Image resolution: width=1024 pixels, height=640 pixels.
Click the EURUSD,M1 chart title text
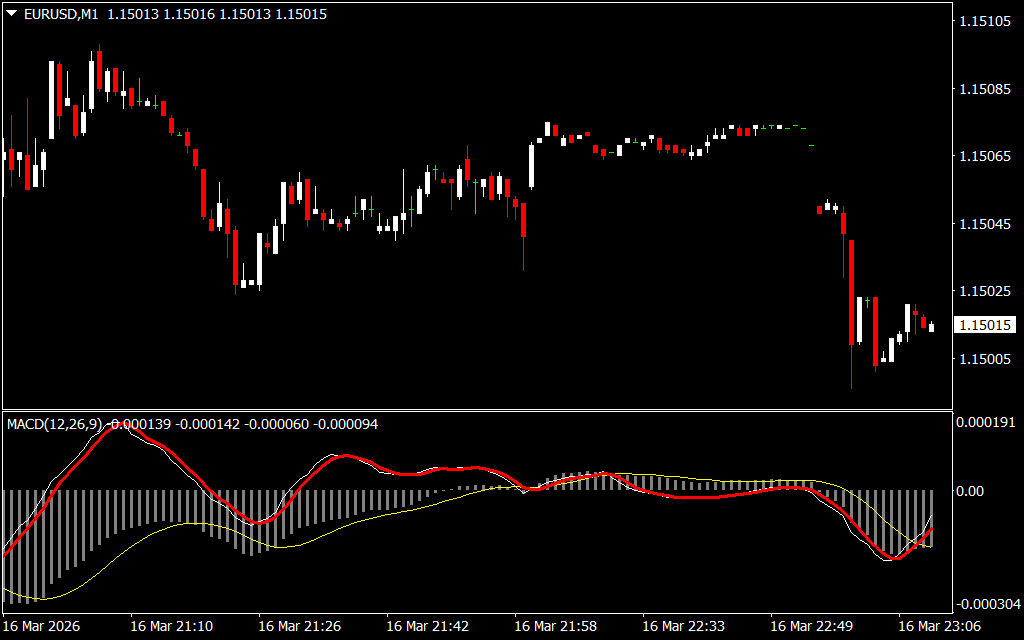[62, 14]
